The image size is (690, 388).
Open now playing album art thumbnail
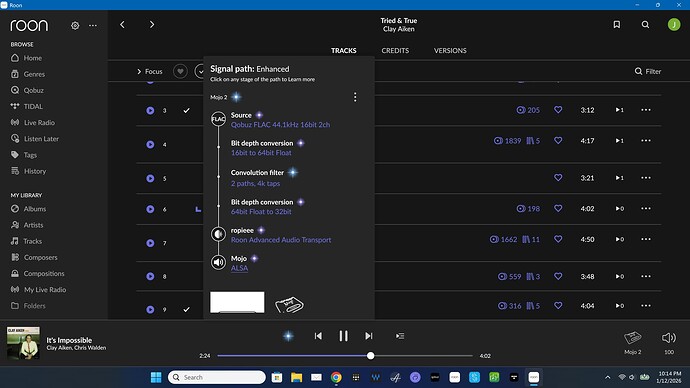23,343
